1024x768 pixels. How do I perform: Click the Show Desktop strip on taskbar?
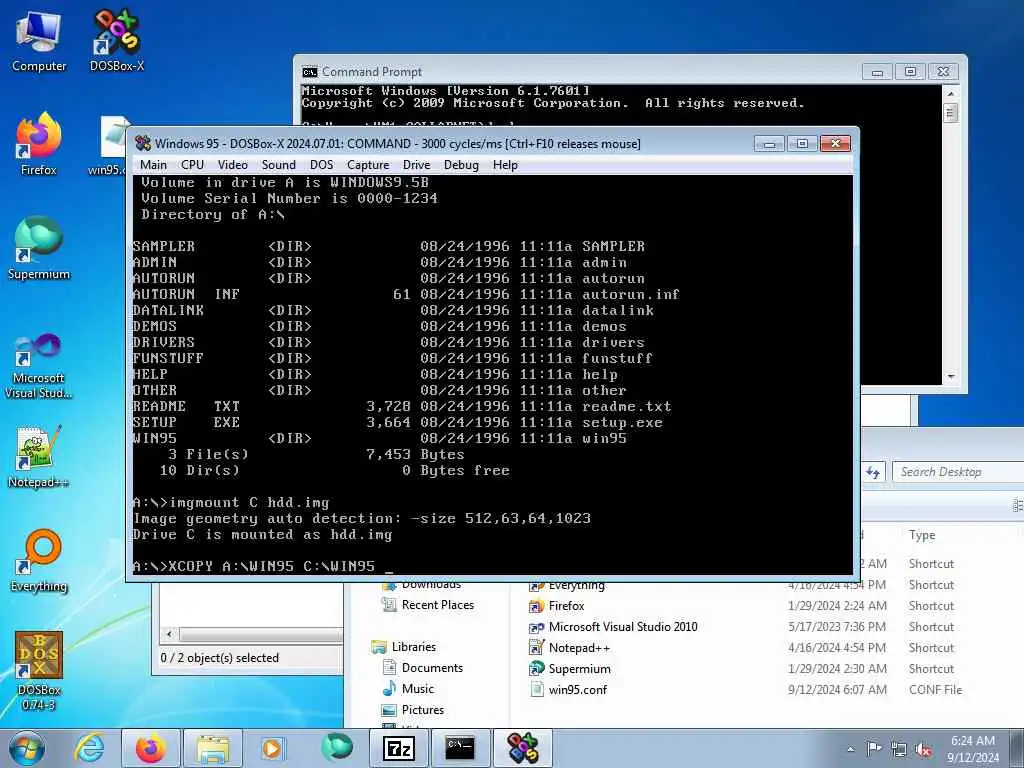1018,748
